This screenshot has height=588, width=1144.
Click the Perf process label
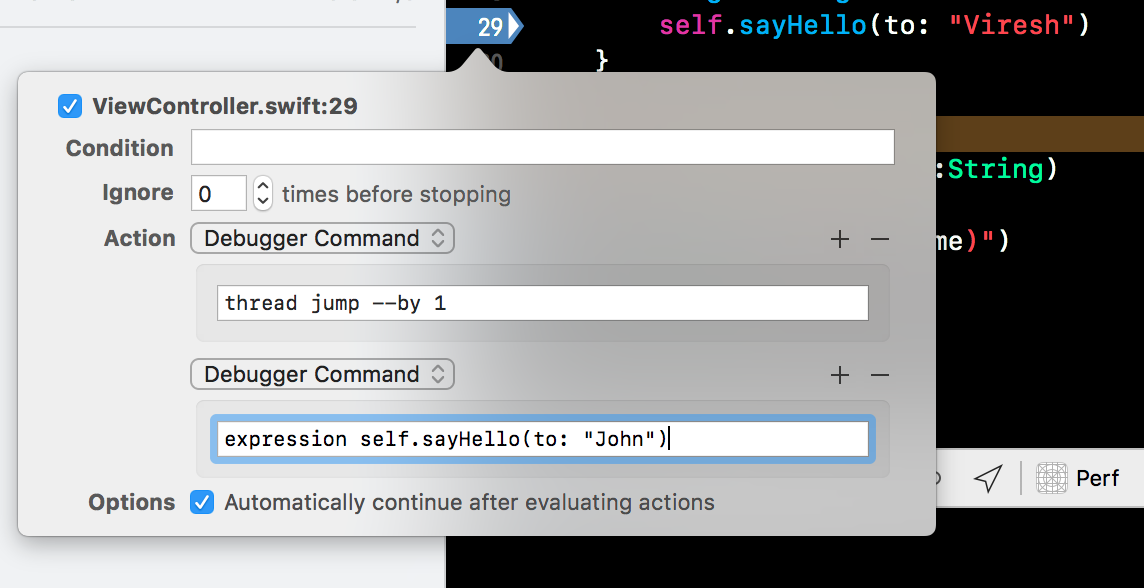tap(1097, 478)
